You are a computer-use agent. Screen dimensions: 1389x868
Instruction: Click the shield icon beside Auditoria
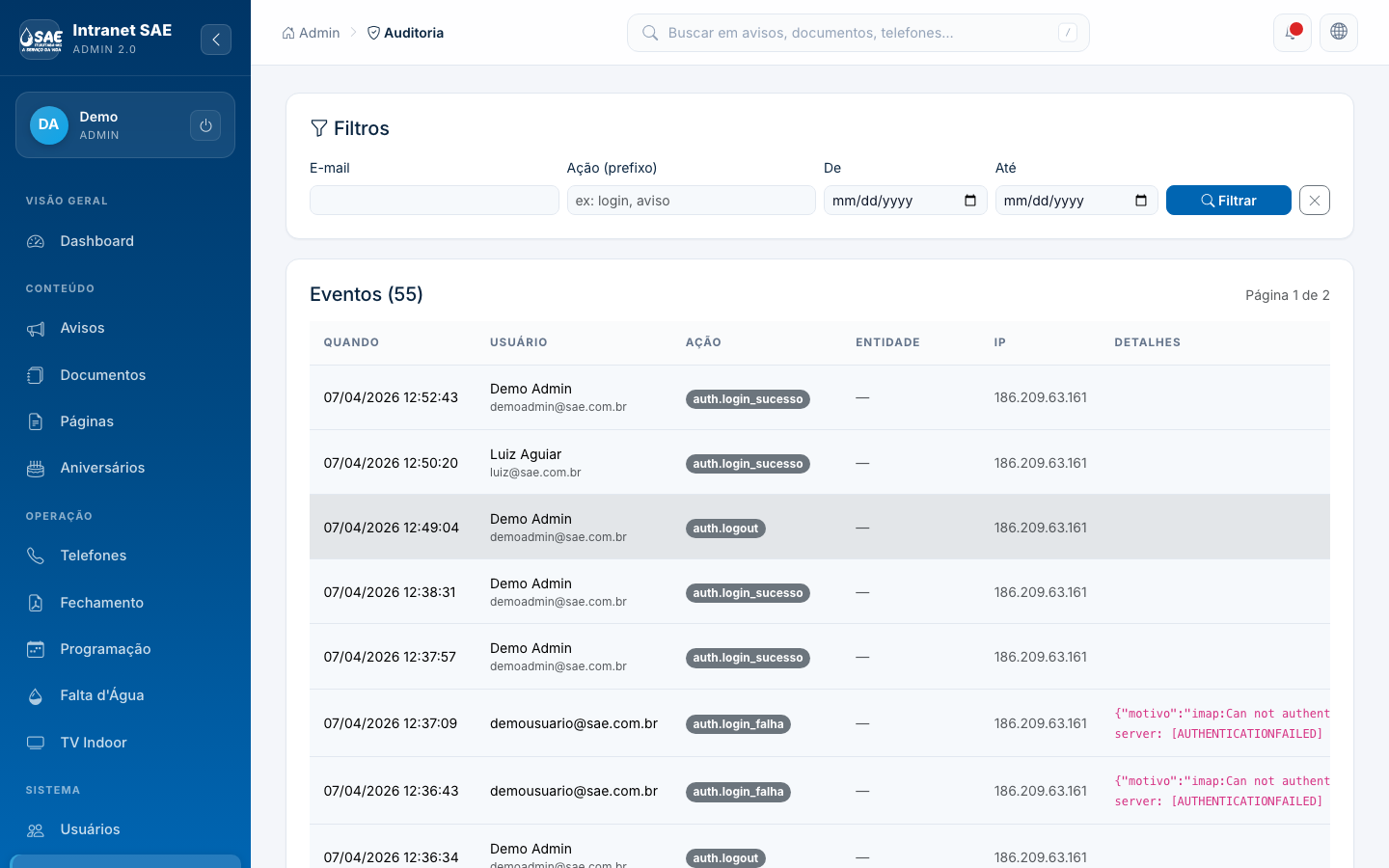coord(373,33)
